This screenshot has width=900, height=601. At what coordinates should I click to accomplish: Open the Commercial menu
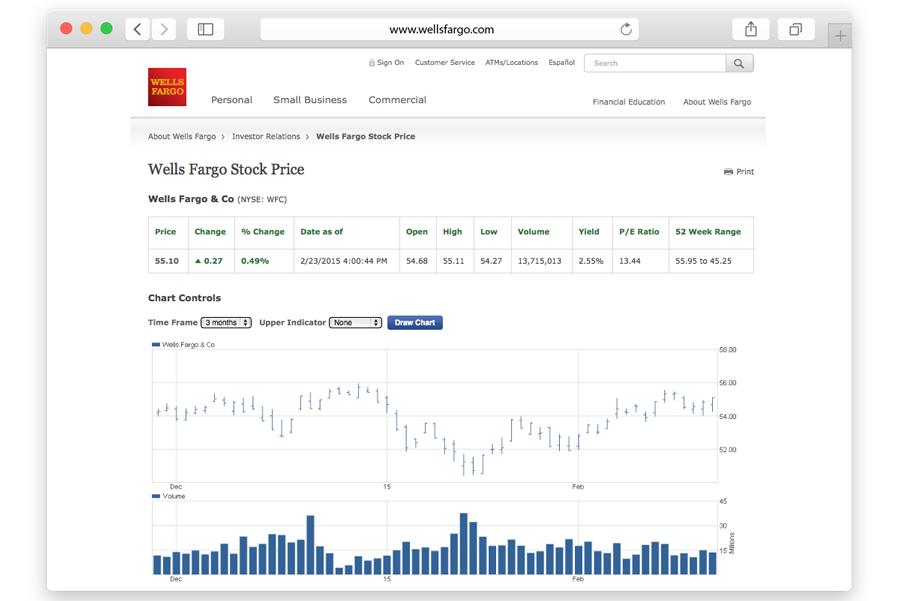coord(397,100)
